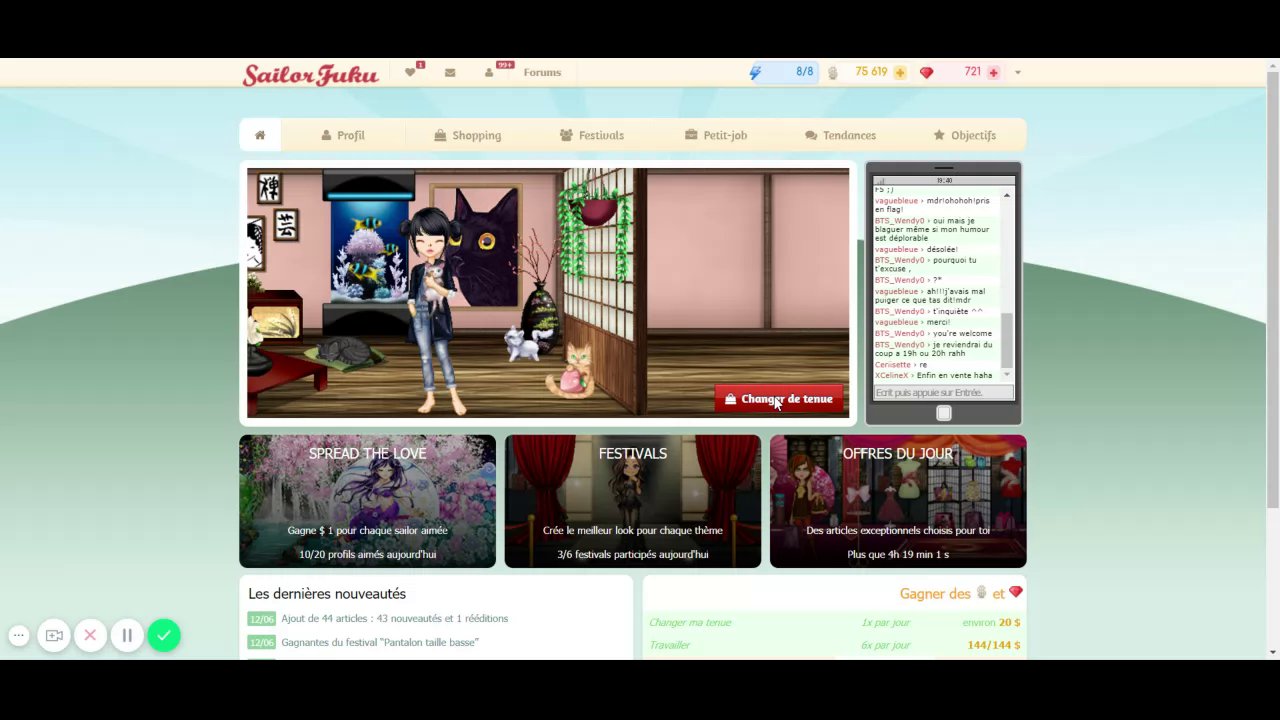Focus the chat message input field
Screen dimensions: 1280x720
944,393
